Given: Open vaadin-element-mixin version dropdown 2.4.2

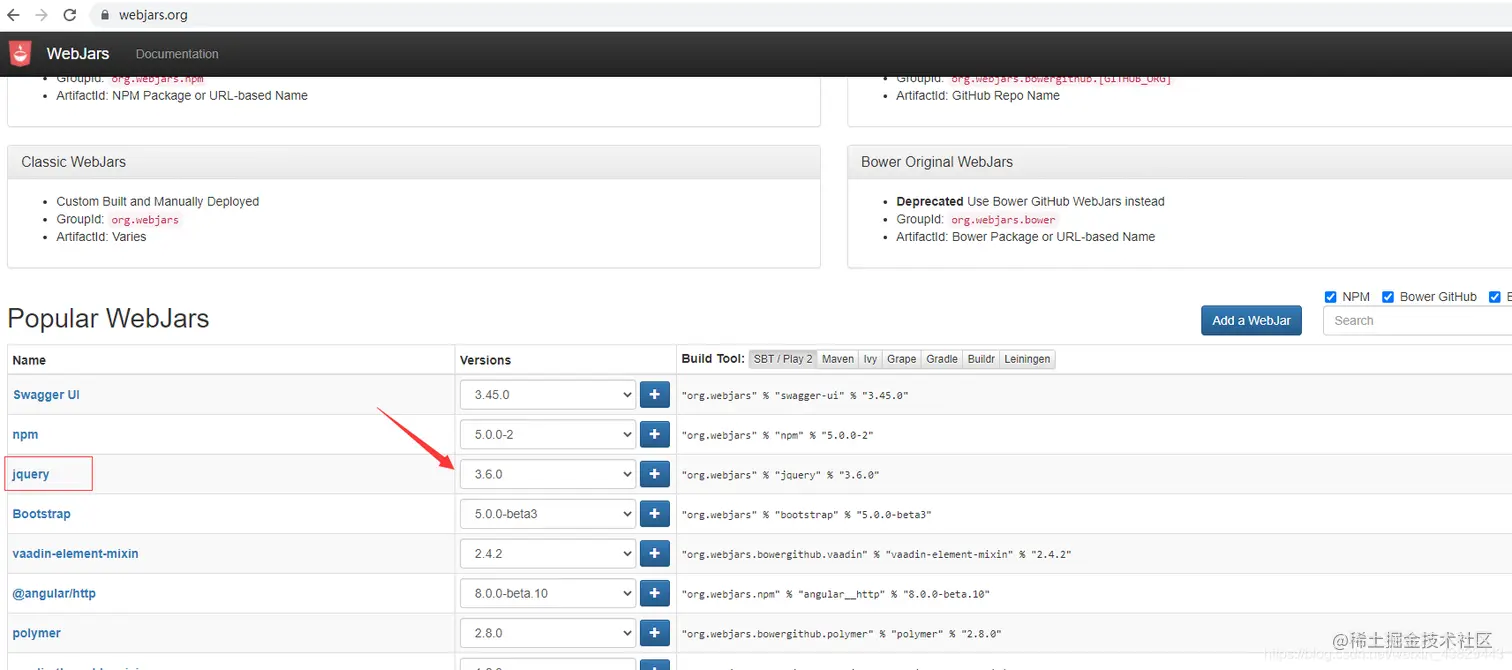Looking at the screenshot, I should click(x=548, y=554).
